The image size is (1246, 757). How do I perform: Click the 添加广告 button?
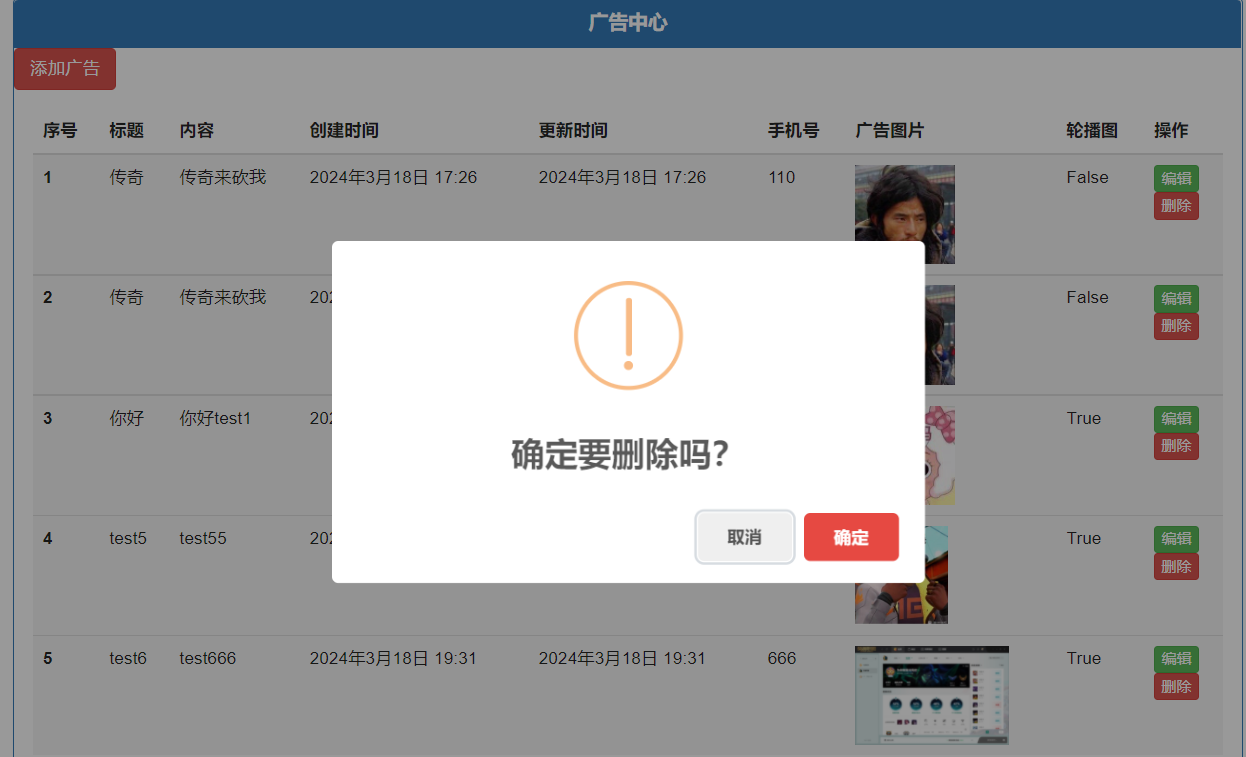point(65,69)
